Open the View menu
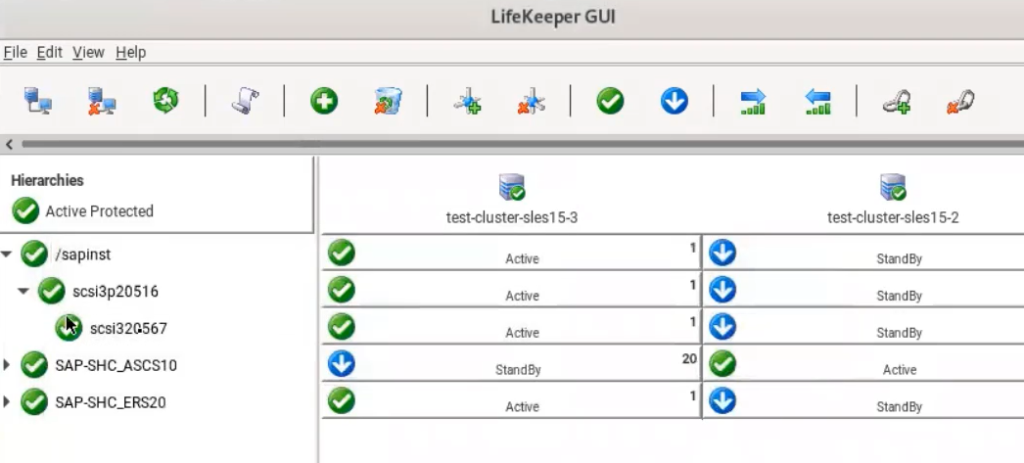The width and height of the screenshot is (1024, 463). [x=88, y=52]
